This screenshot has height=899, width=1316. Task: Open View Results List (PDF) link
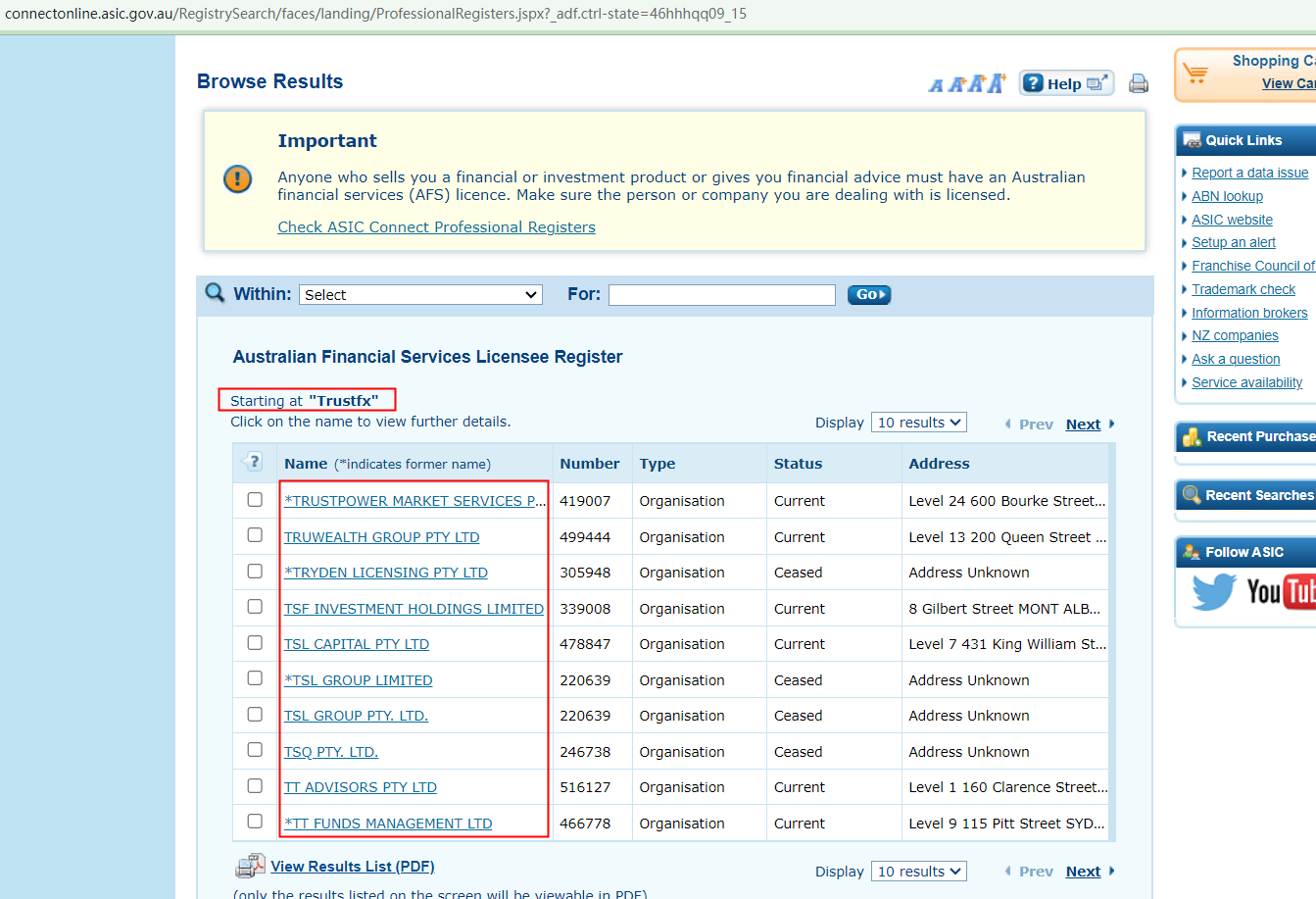pos(353,867)
